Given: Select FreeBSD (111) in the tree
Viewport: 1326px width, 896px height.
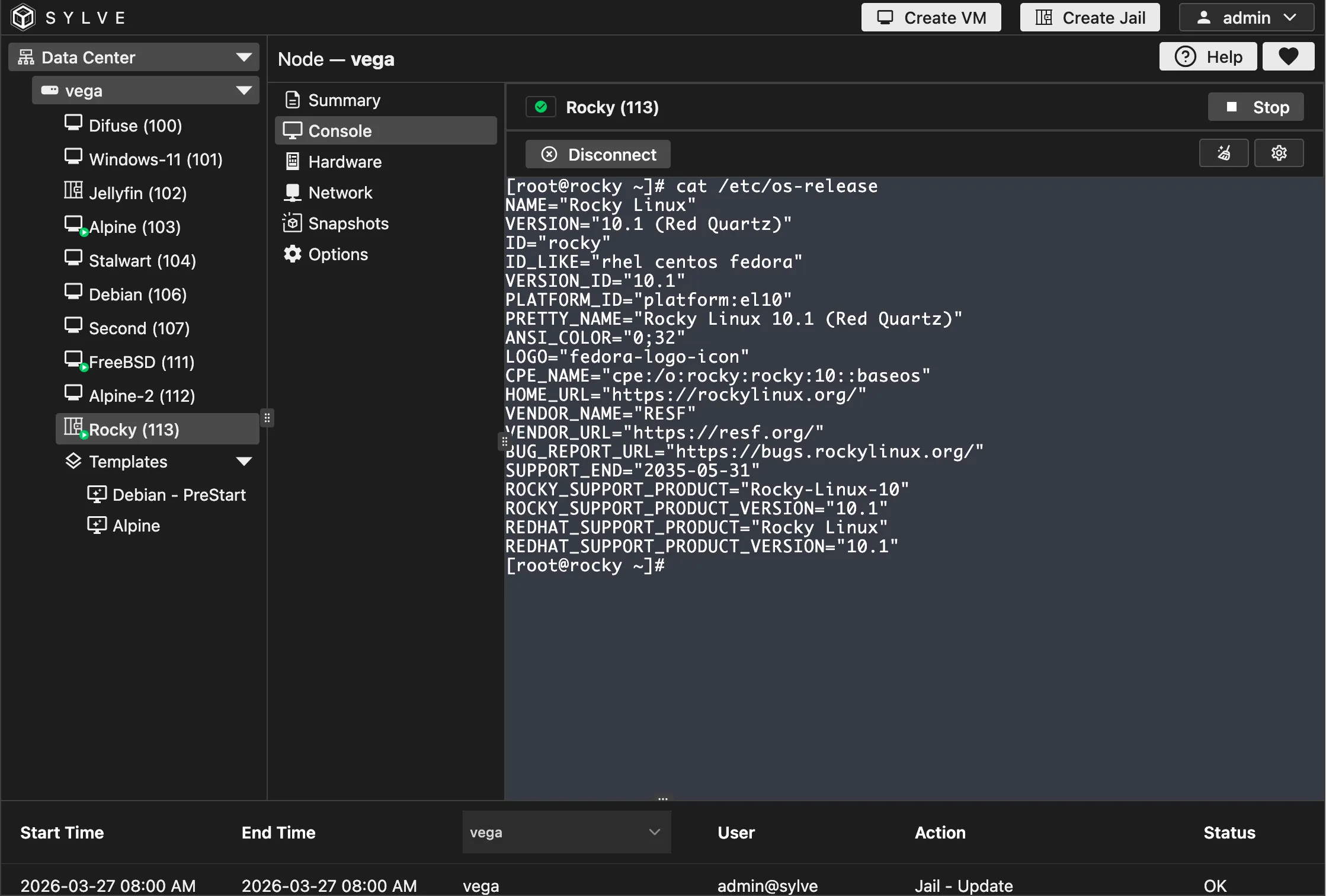Looking at the screenshot, I should pos(158,361).
